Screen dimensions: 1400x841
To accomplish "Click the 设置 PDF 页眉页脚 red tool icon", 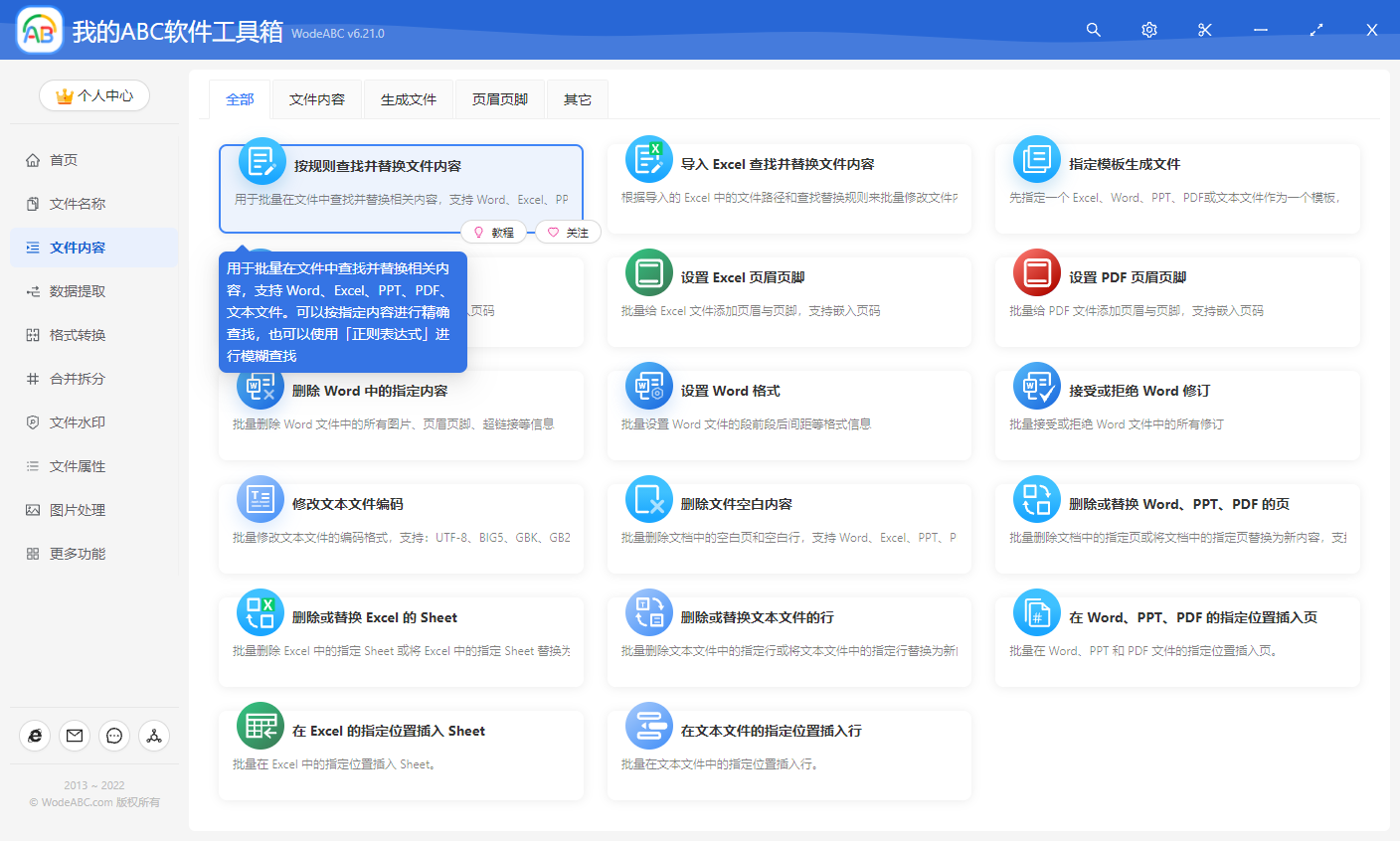I will click(1037, 271).
